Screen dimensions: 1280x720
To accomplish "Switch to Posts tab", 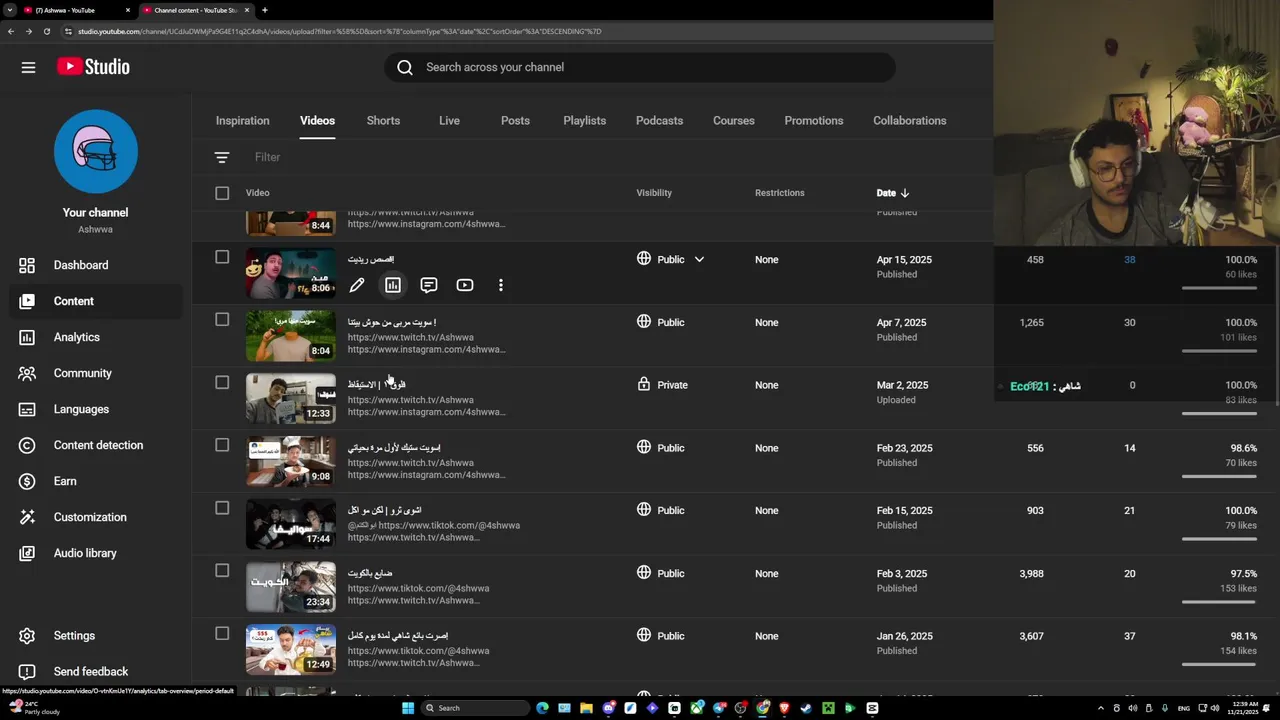I will point(515,121).
